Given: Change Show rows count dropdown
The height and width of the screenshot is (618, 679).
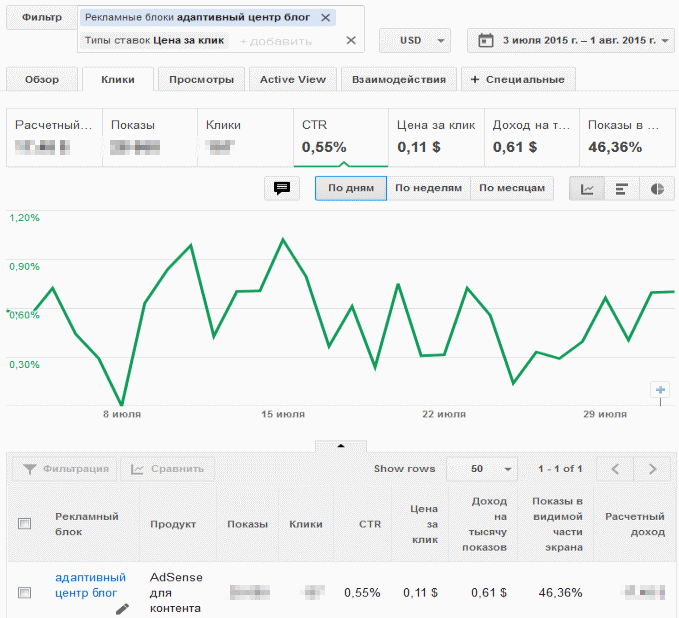Looking at the screenshot, I should (x=481, y=468).
